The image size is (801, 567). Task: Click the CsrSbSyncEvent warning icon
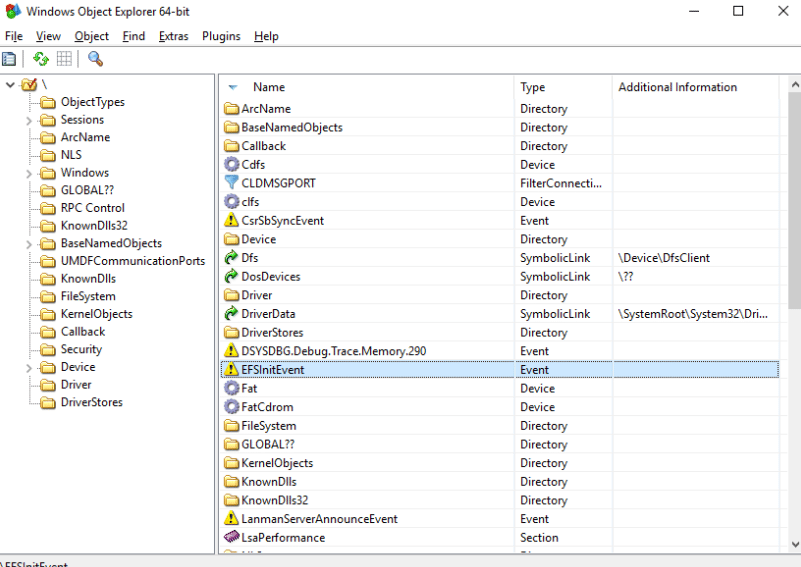pos(231,221)
